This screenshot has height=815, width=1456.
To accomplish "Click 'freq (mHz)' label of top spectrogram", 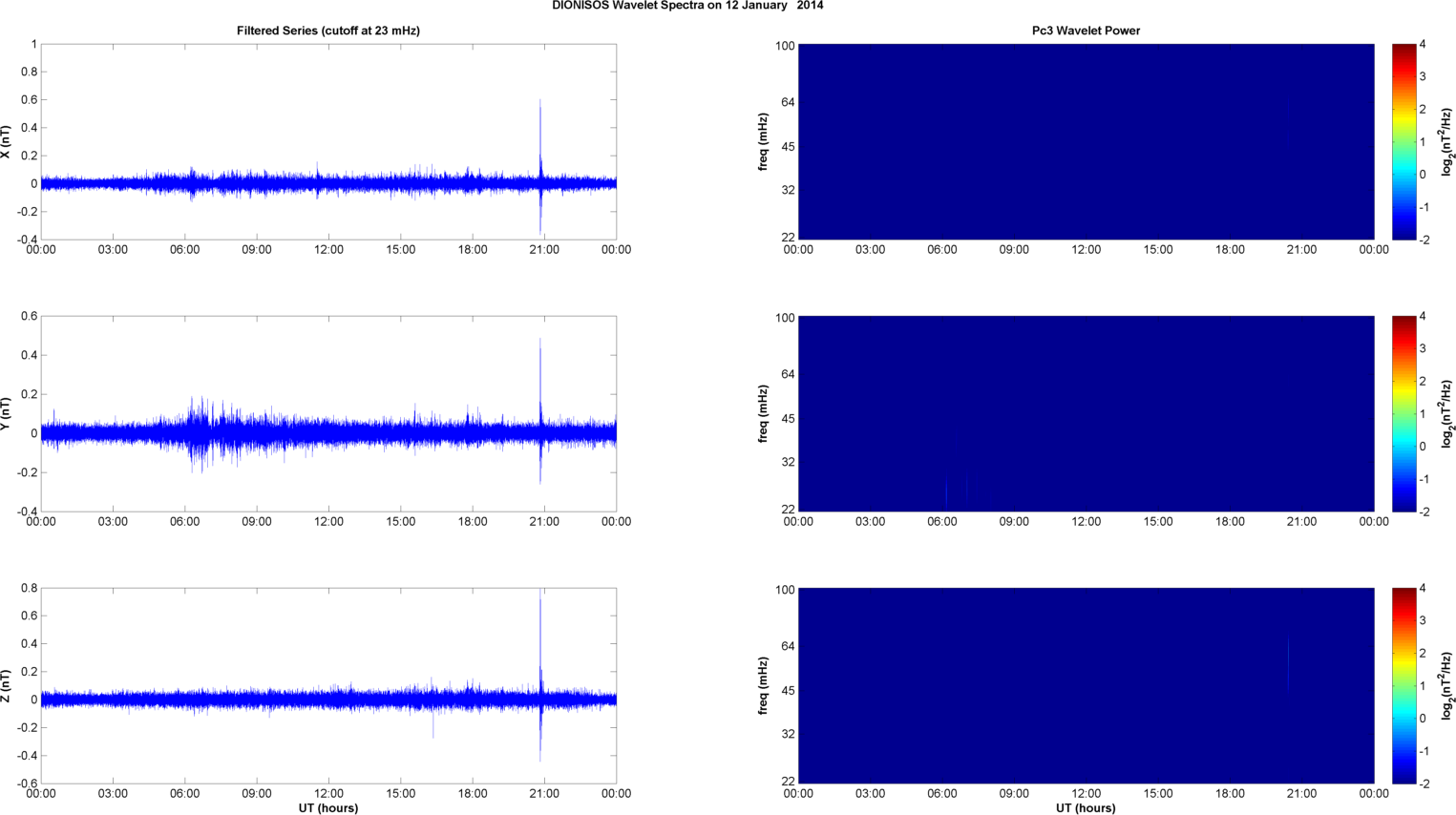I will tap(764, 142).
